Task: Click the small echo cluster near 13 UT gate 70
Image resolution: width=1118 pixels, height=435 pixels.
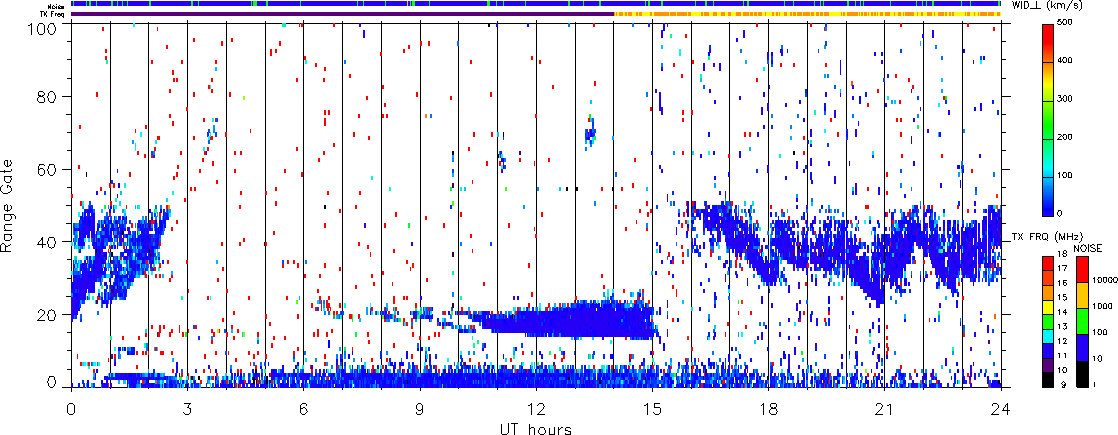Action: click(x=590, y=133)
